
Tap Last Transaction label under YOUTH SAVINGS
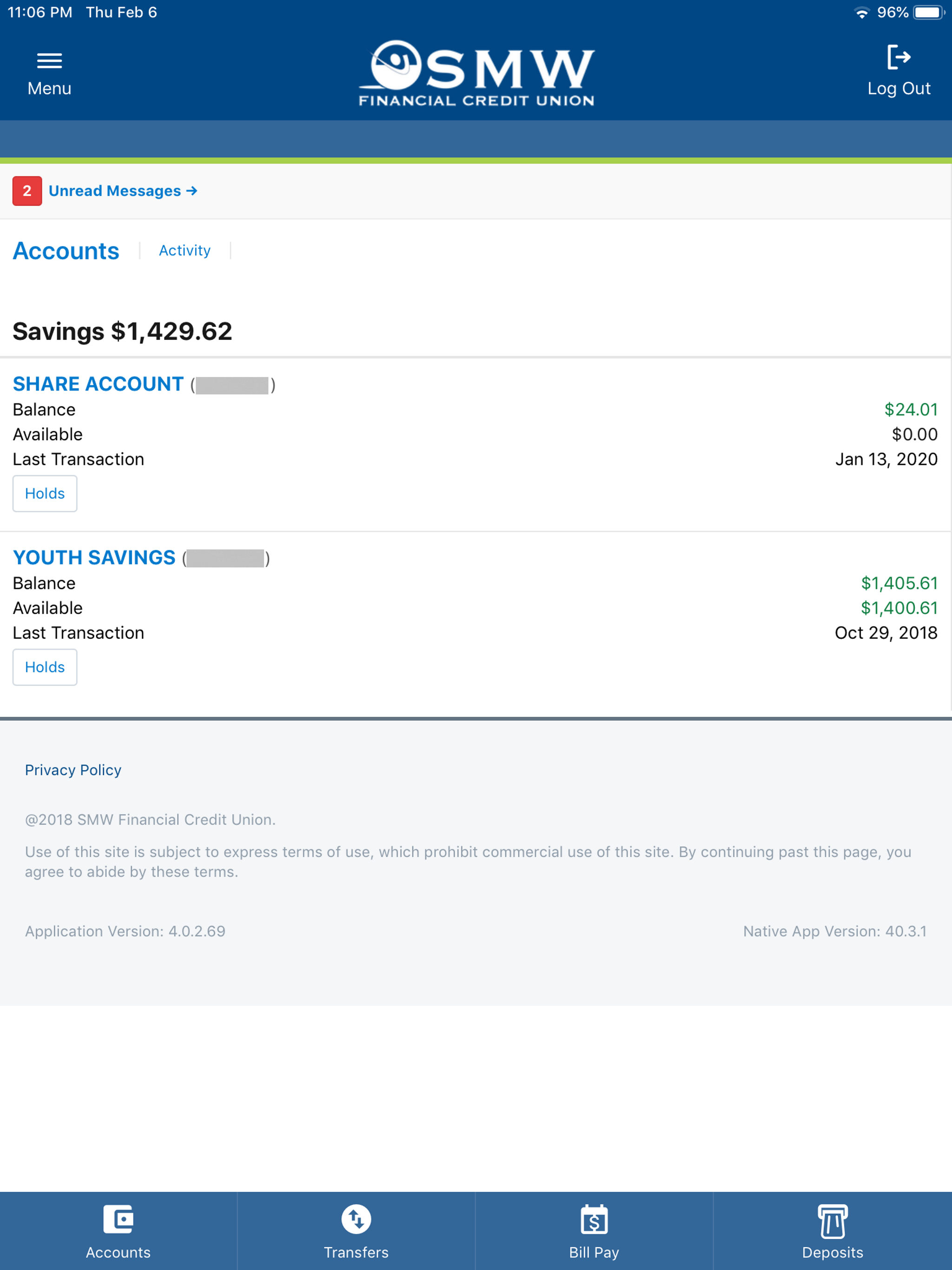pyautogui.click(x=79, y=633)
